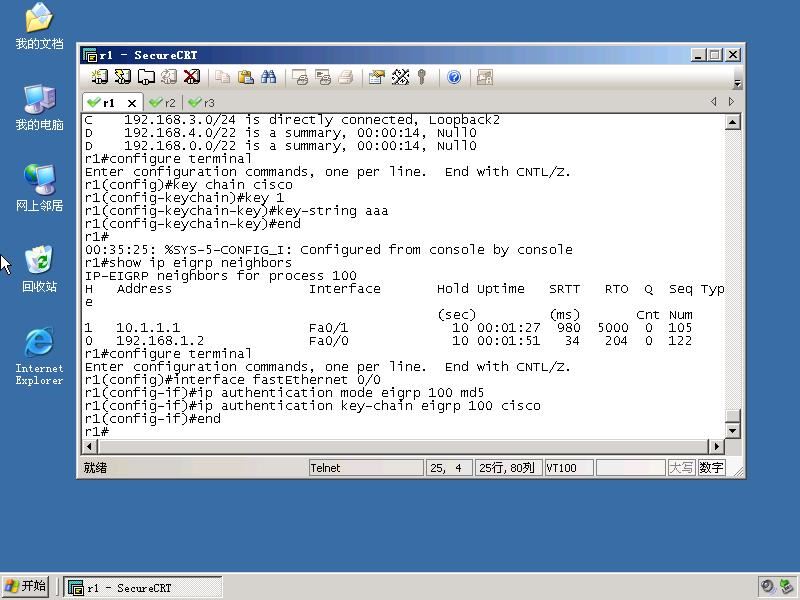This screenshot has height=600, width=800.
Task: Click the Paste clipboard icon
Action: click(x=246, y=77)
